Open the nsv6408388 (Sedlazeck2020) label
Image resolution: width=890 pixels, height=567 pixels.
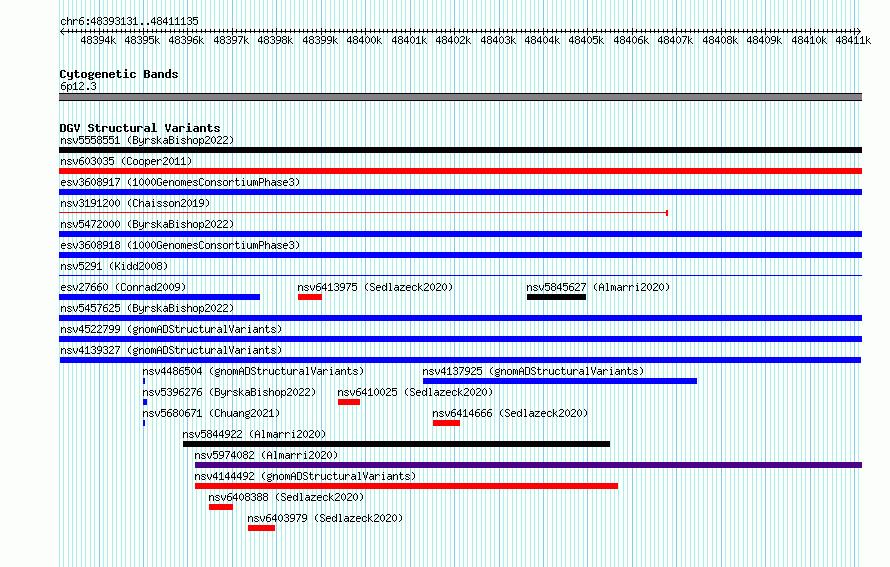[286, 497]
